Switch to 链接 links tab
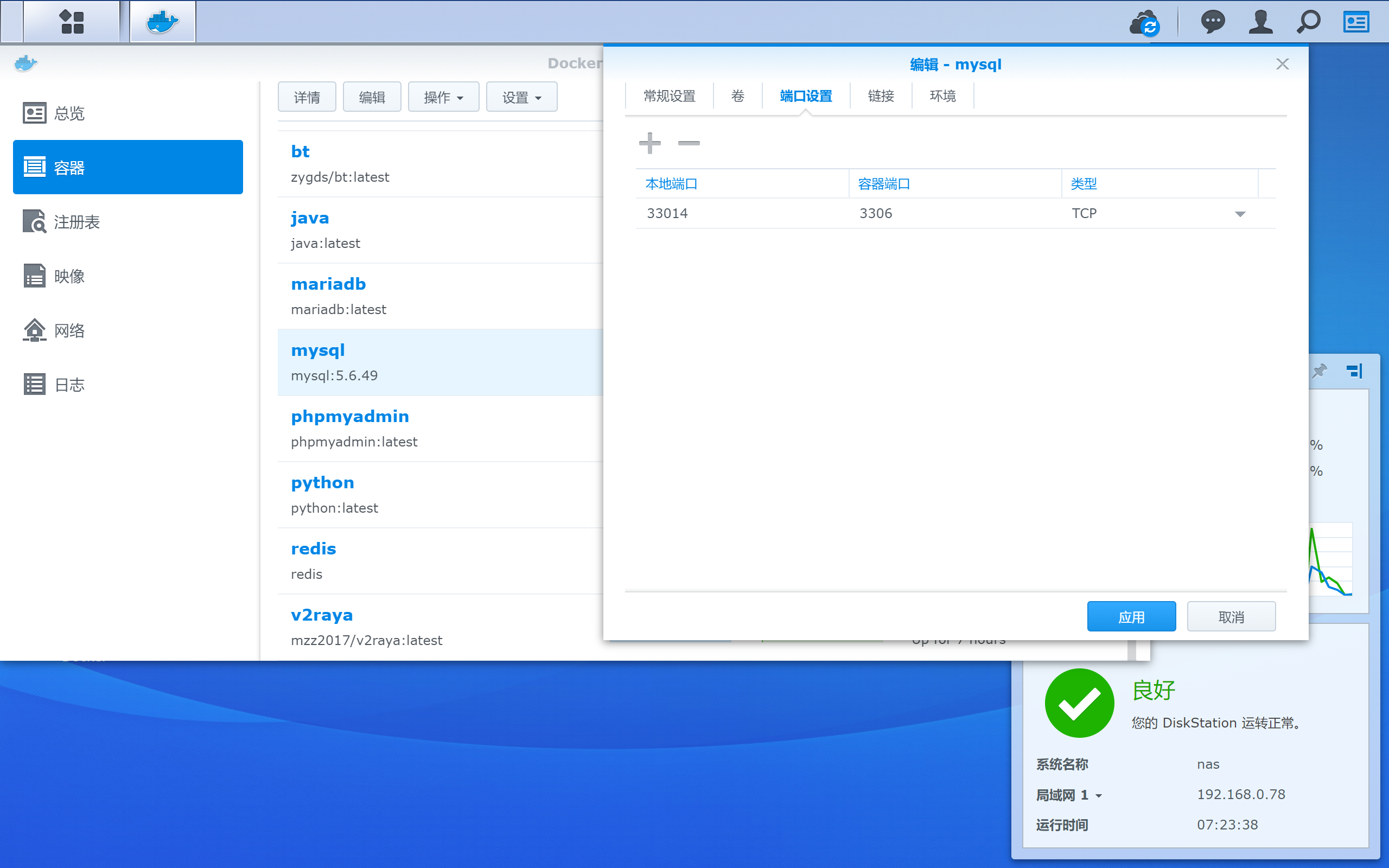The width and height of the screenshot is (1389, 868). 881,96
